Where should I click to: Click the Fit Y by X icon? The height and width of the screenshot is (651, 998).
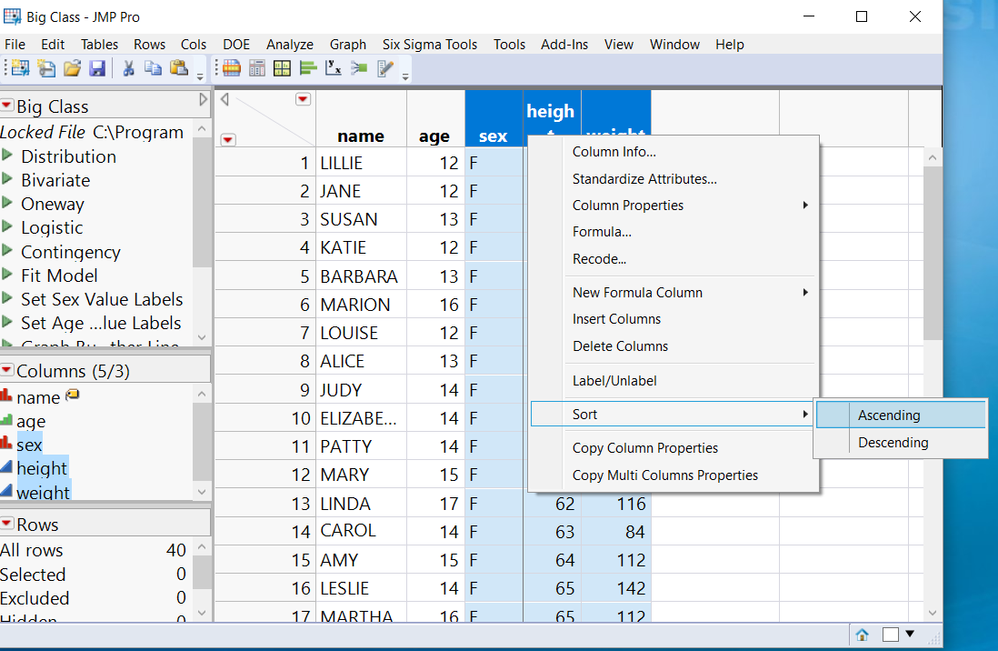pyautogui.click(x=334, y=68)
